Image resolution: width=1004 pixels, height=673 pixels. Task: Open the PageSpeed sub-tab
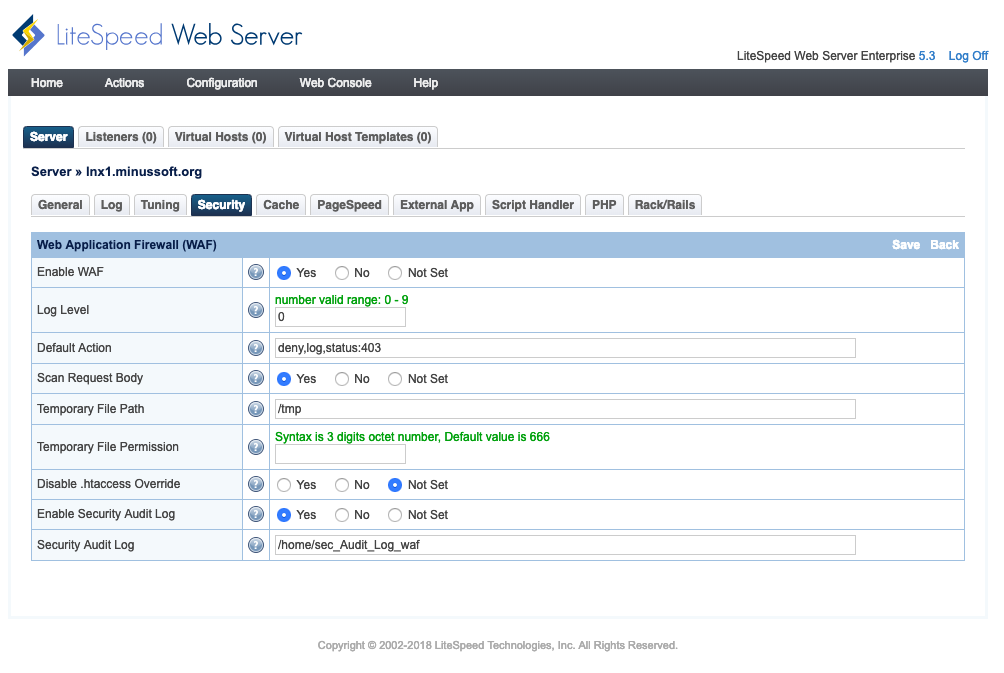click(349, 205)
